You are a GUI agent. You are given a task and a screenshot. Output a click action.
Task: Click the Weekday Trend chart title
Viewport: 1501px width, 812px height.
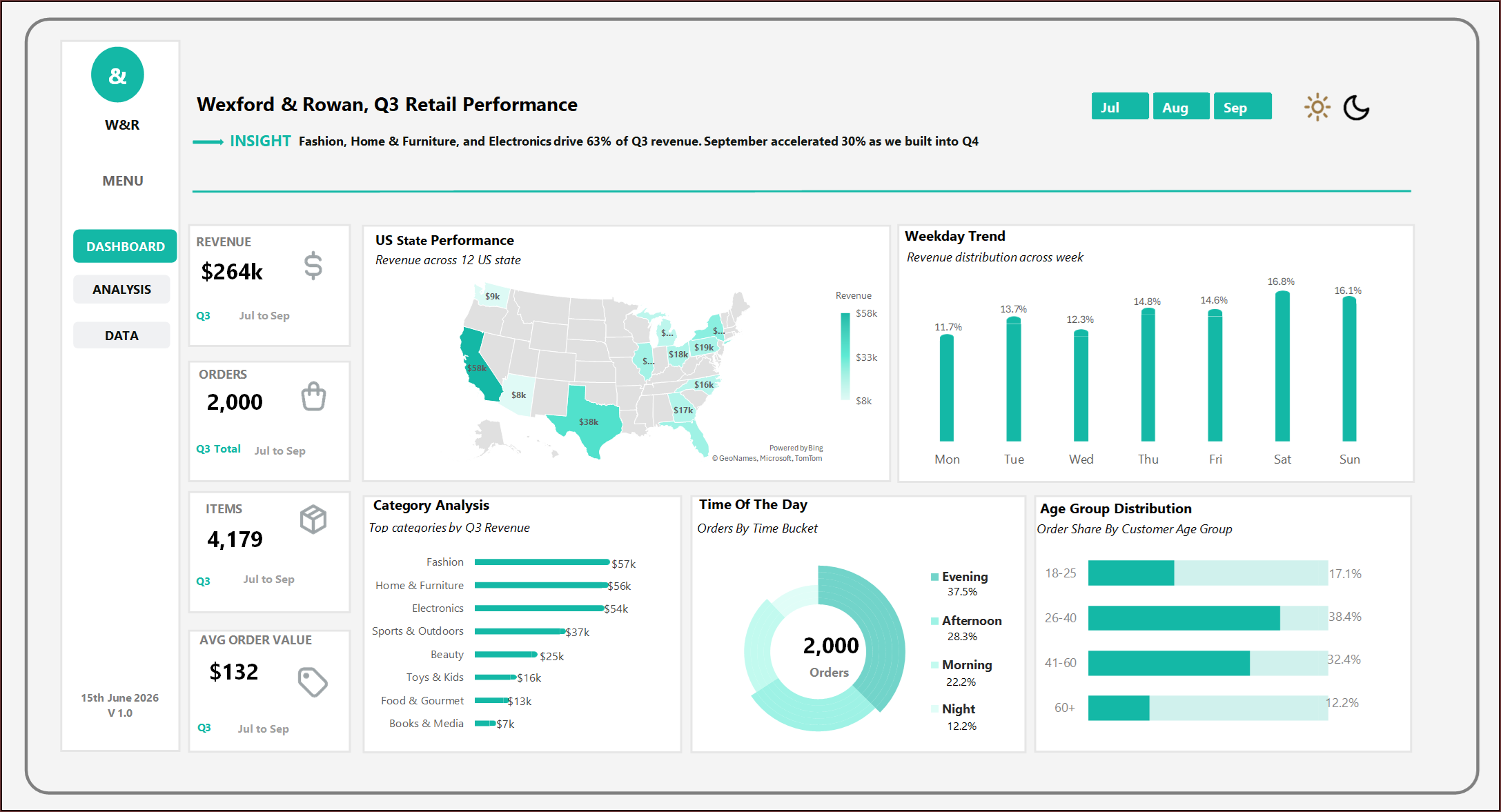point(954,236)
